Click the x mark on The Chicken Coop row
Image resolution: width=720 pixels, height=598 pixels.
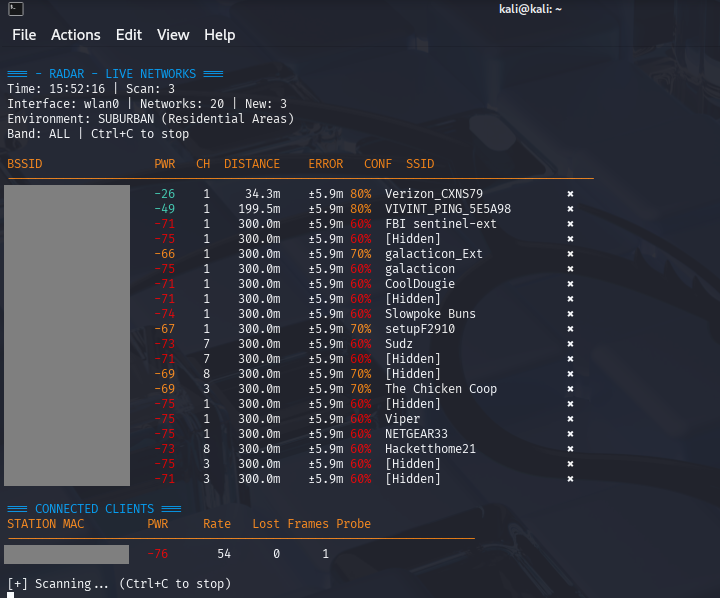(570, 389)
